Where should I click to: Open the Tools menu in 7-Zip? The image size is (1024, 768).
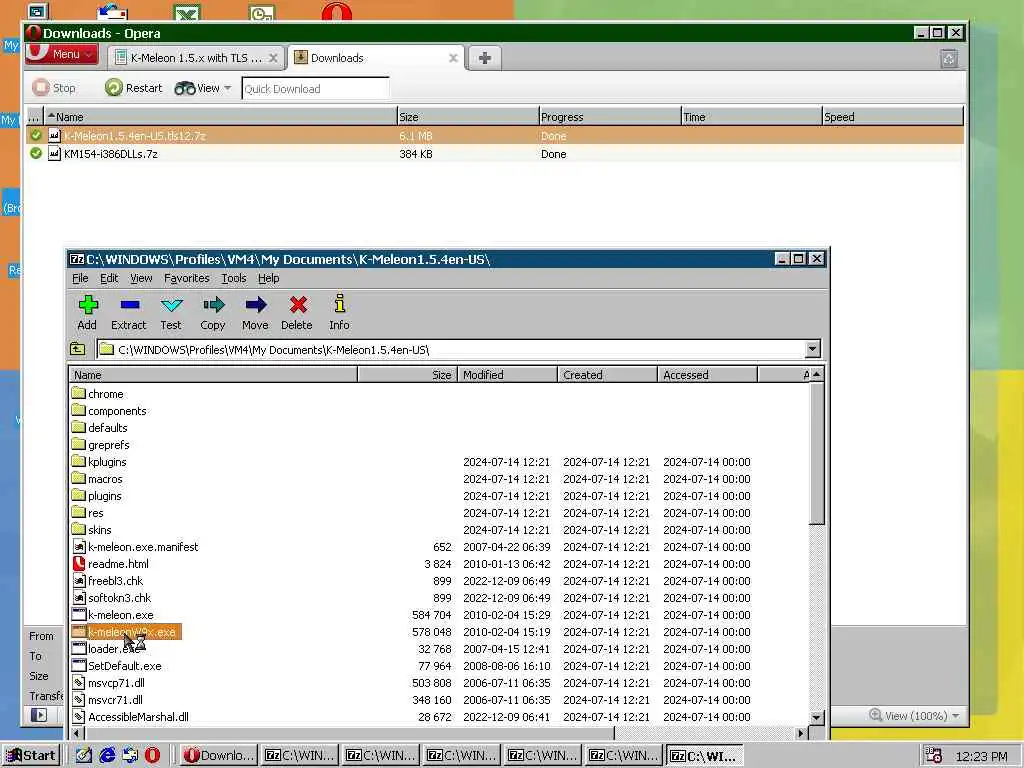tap(234, 278)
